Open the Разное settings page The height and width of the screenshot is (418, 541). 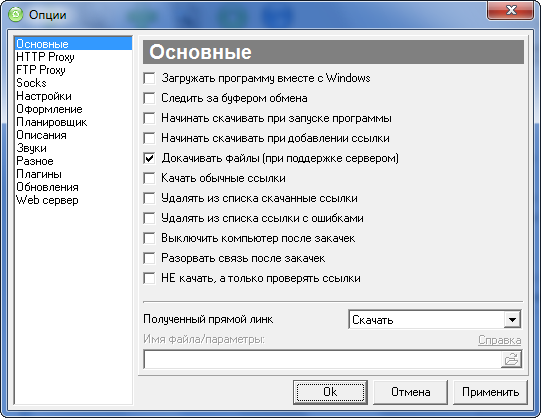coord(73,161)
